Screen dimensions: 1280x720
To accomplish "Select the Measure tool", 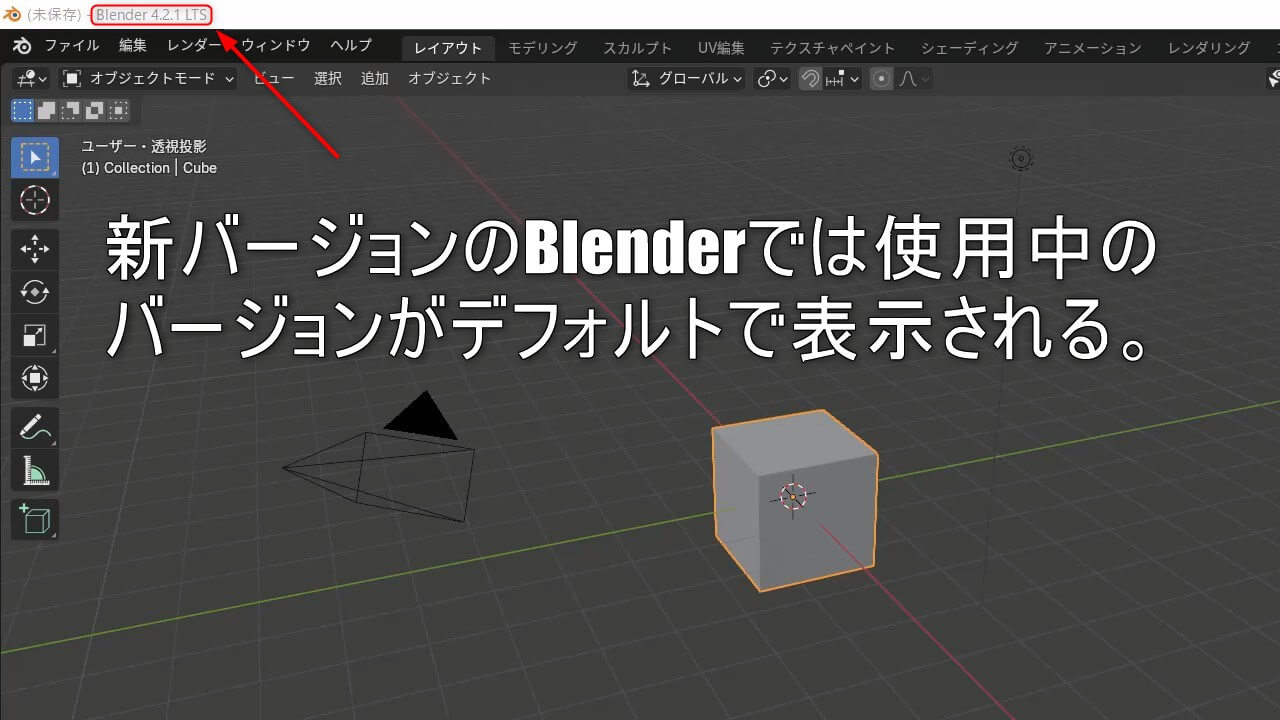I will pyautogui.click(x=35, y=470).
